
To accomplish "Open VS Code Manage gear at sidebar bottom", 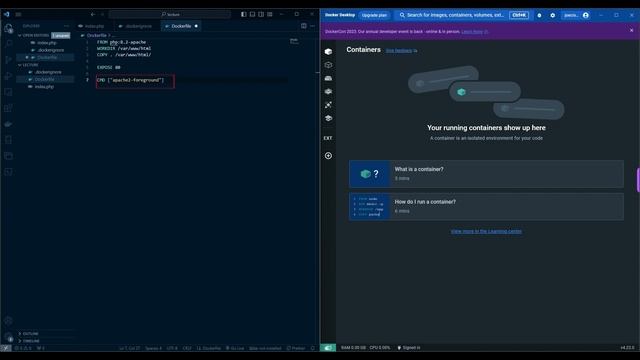I will click(8, 337).
